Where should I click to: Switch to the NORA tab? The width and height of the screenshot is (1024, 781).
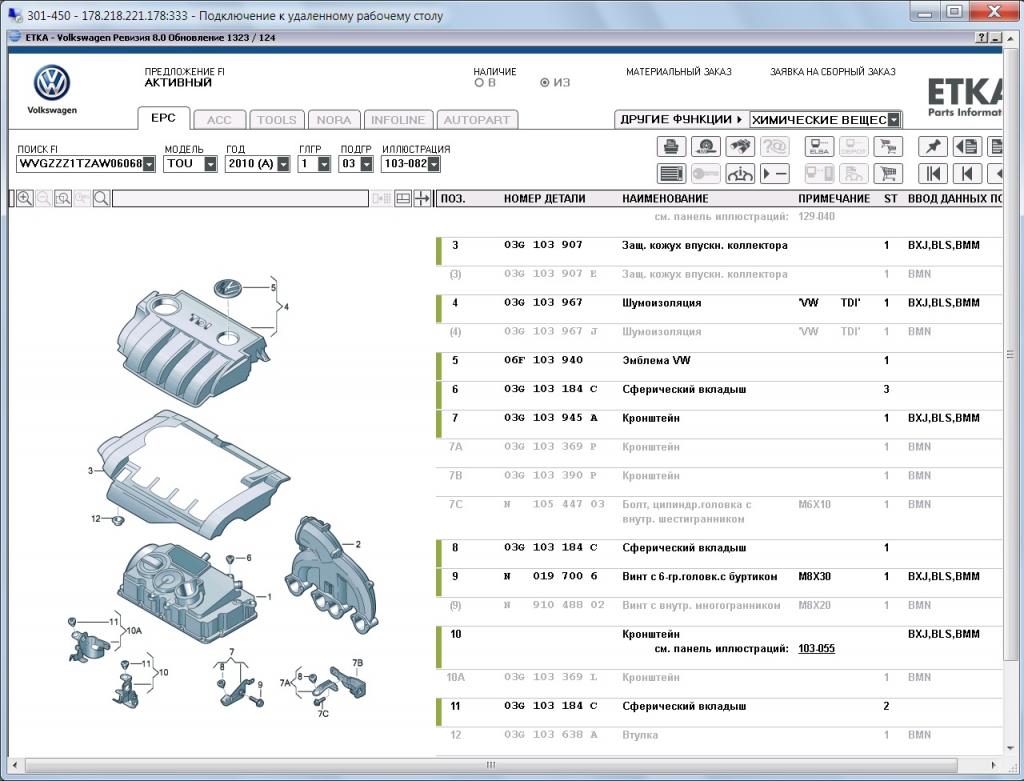point(334,120)
